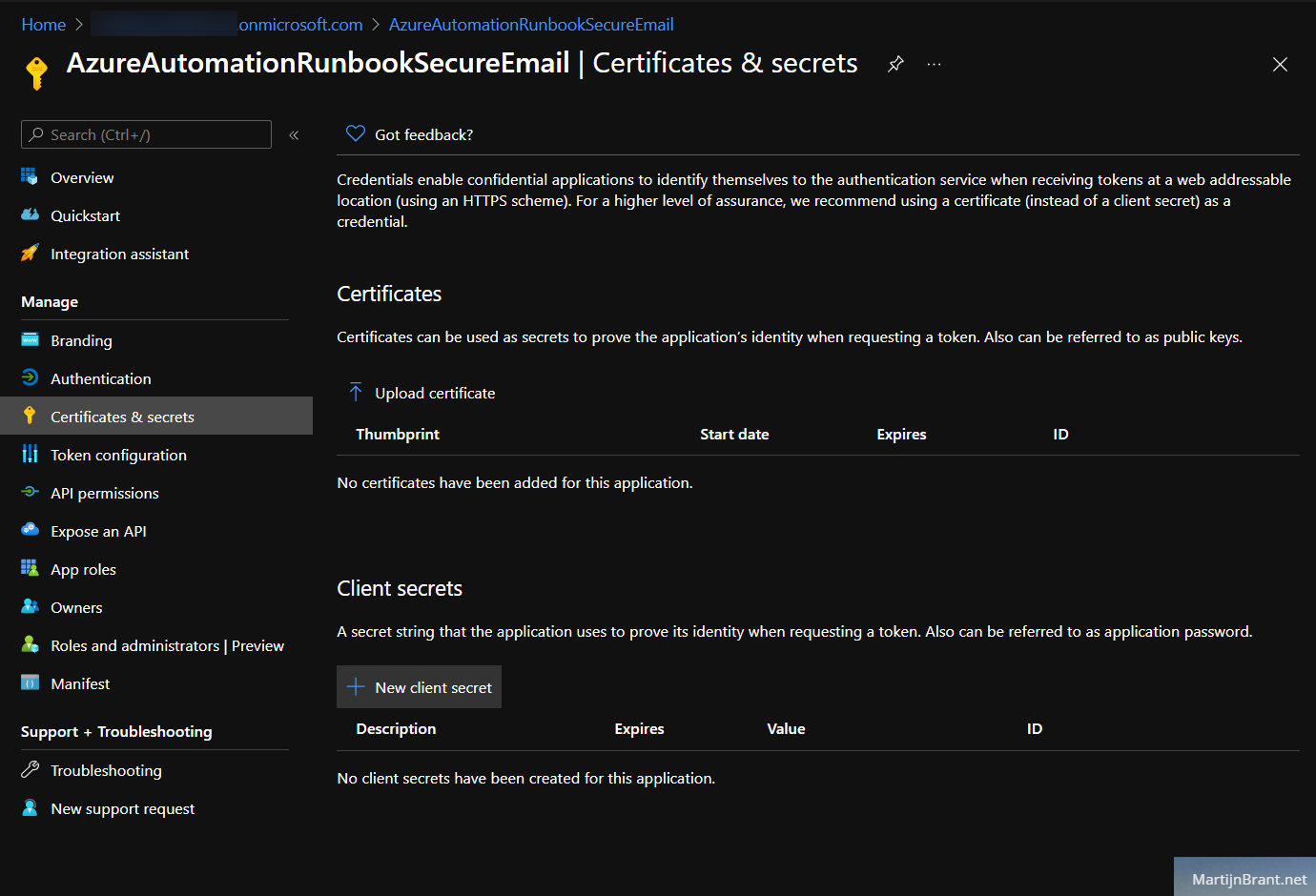The image size is (1316, 896).
Task: Click the upload certificate arrow icon
Action: tap(356, 393)
